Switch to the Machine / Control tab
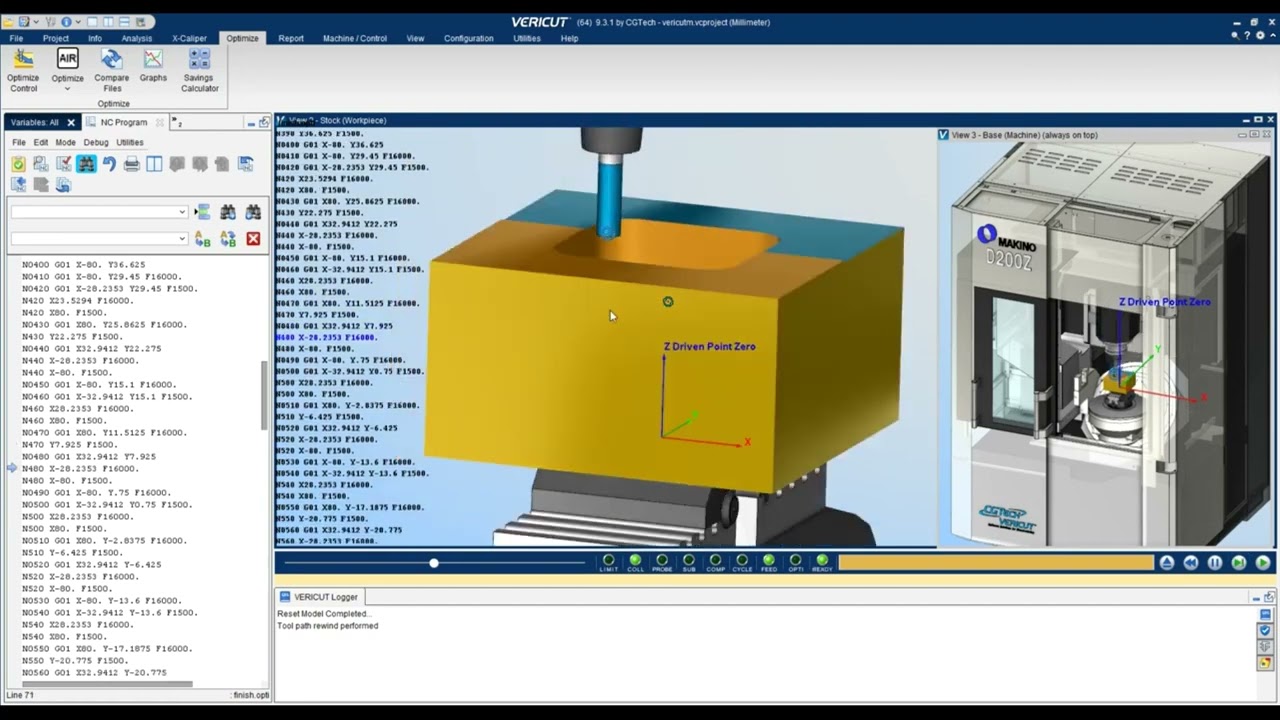The width and height of the screenshot is (1280, 720). point(354,38)
